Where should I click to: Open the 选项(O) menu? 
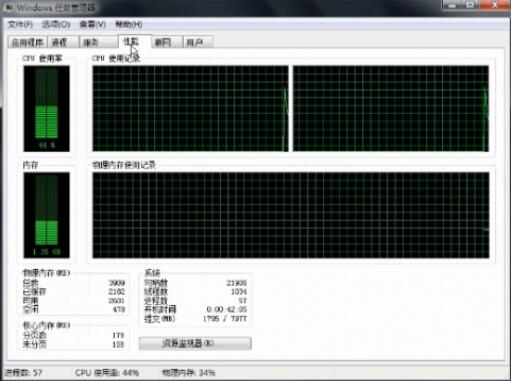click(x=56, y=24)
